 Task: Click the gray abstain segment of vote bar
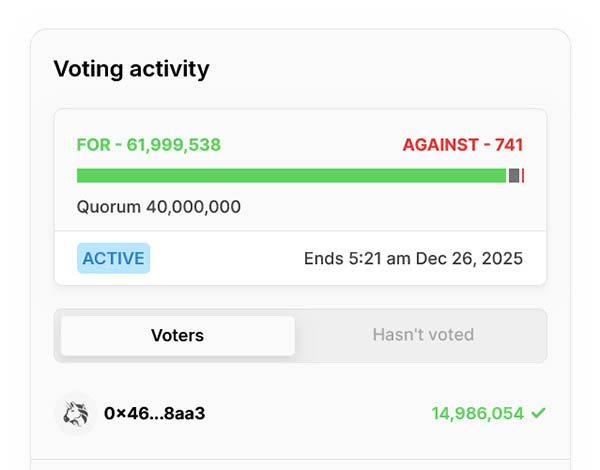point(514,176)
